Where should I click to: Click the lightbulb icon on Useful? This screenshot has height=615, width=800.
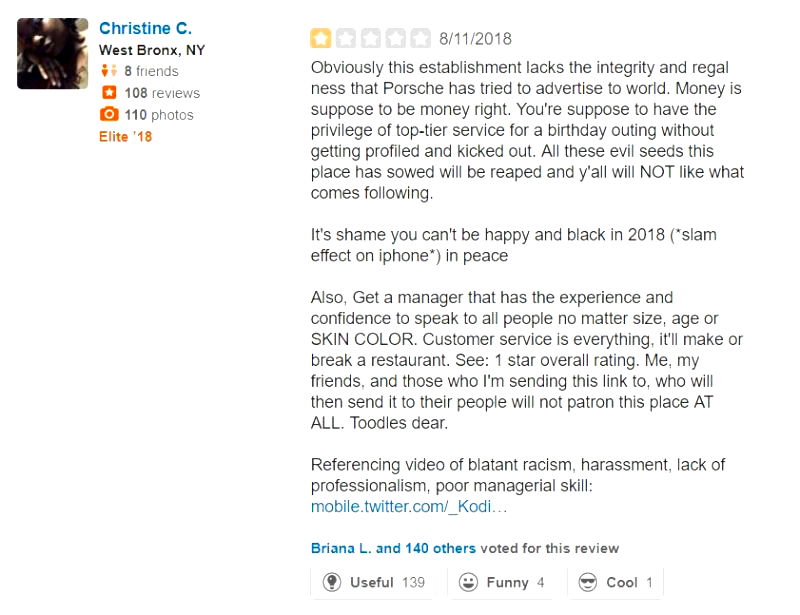(x=332, y=582)
